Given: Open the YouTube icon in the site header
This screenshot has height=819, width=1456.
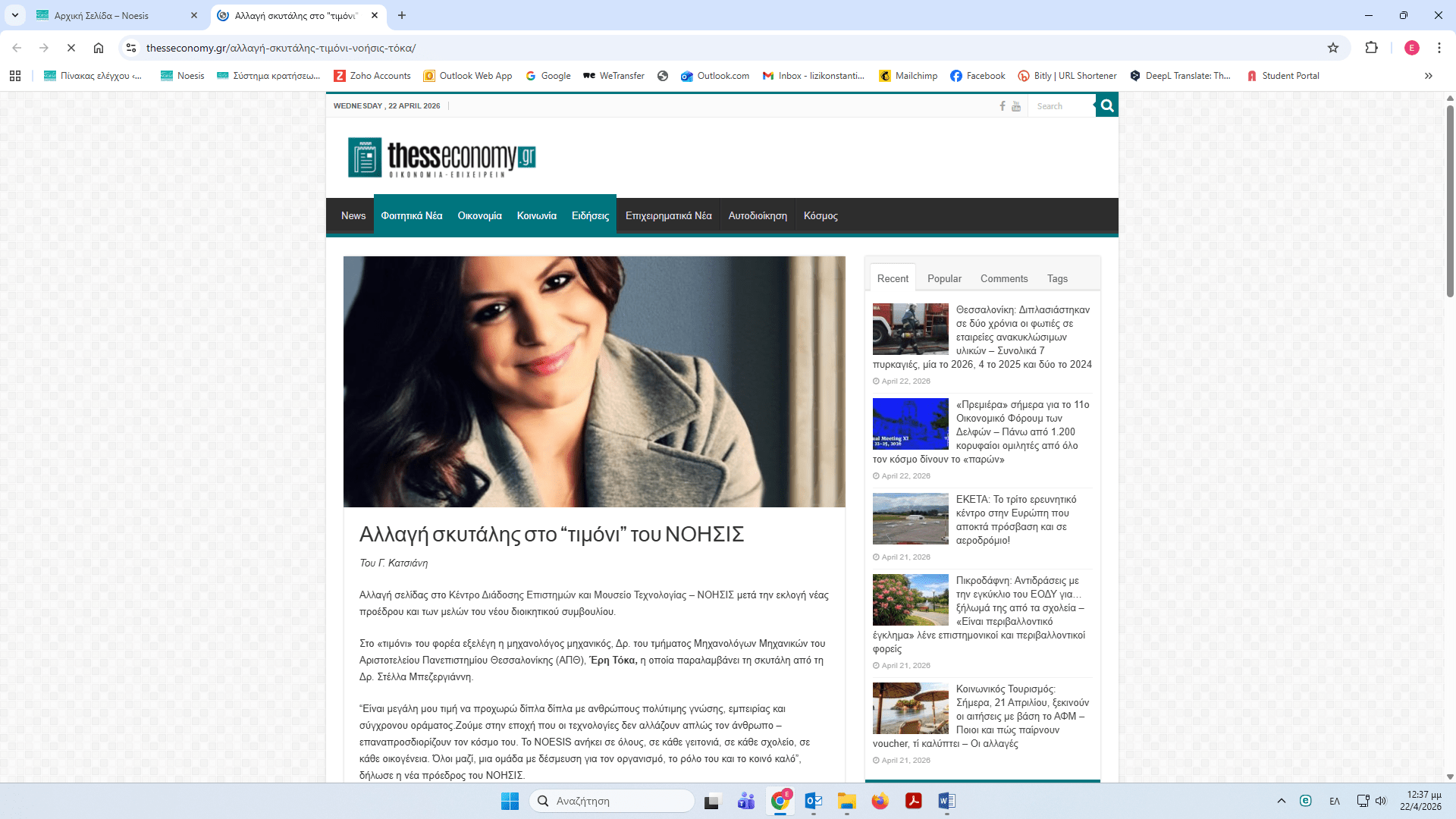Looking at the screenshot, I should (1016, 106).
